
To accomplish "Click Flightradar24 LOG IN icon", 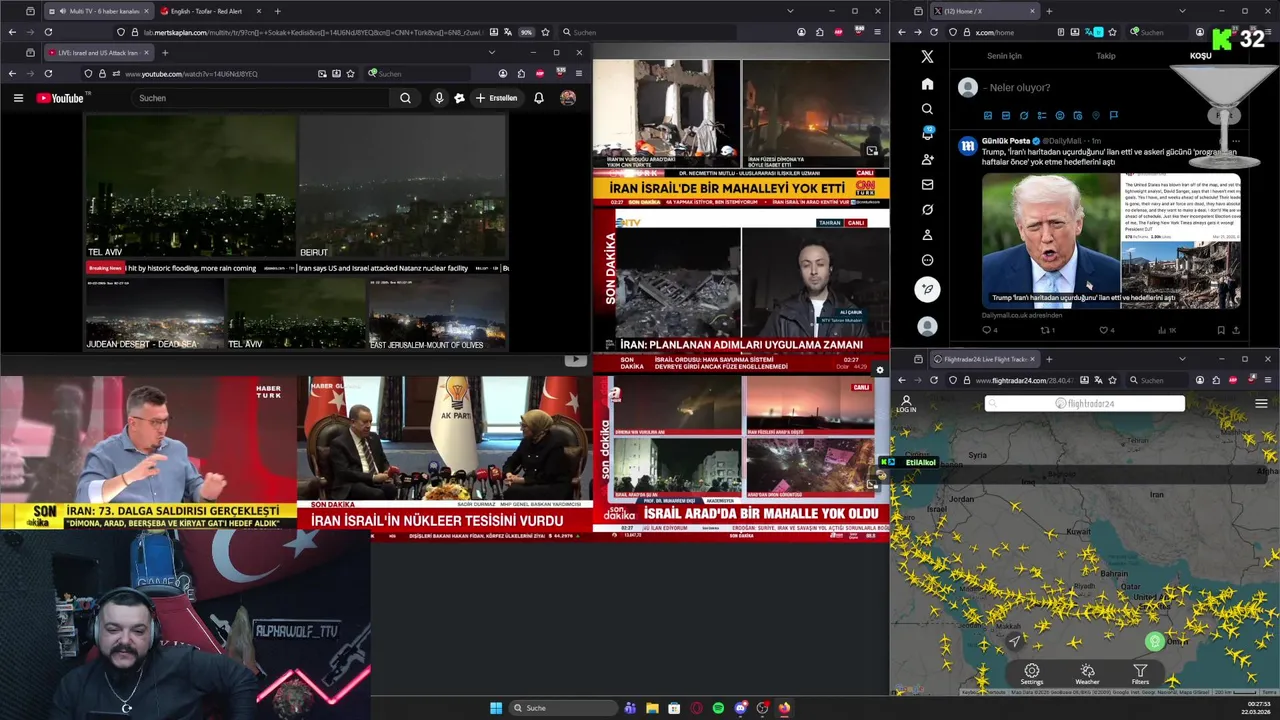I will pos(906,404).
